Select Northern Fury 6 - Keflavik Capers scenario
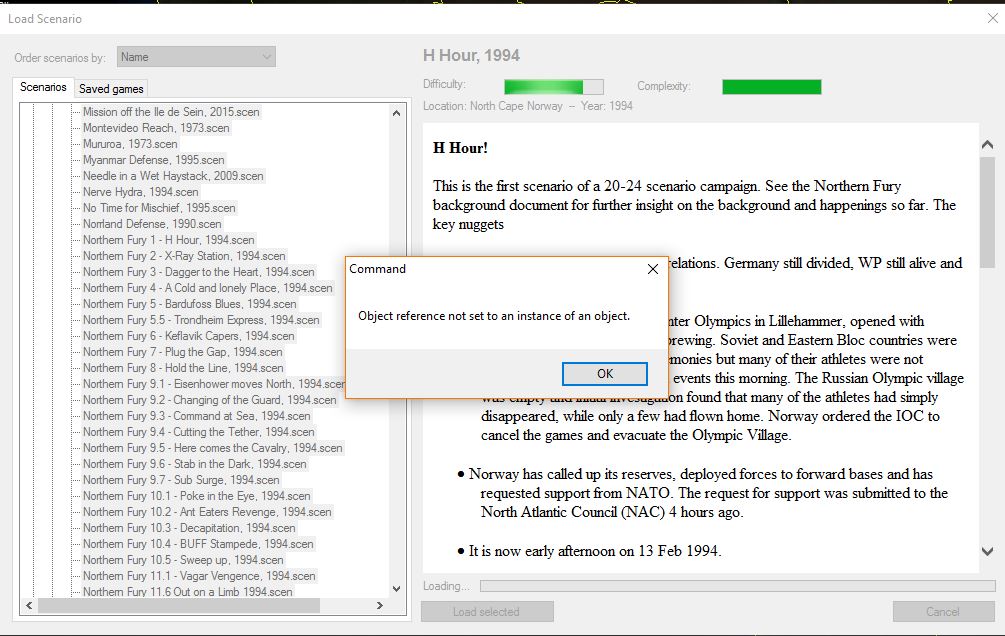 coord(188,336)
